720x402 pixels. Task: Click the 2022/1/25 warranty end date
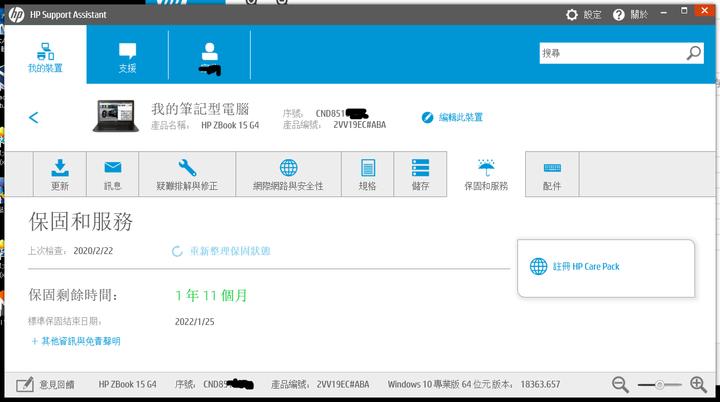pos(195,322)
